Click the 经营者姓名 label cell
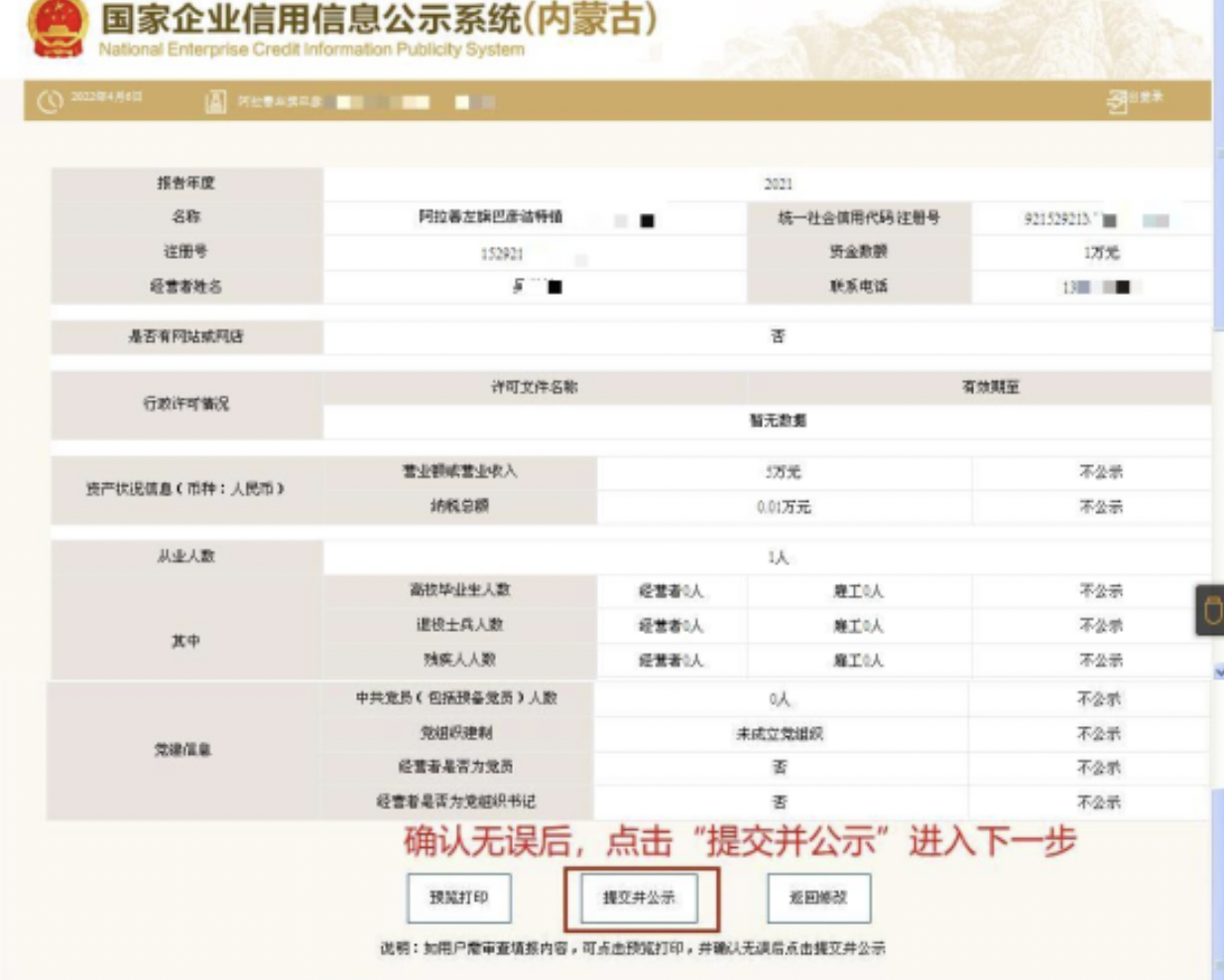The width and height of the screenshot is (1224, 980). coord(185,287)
